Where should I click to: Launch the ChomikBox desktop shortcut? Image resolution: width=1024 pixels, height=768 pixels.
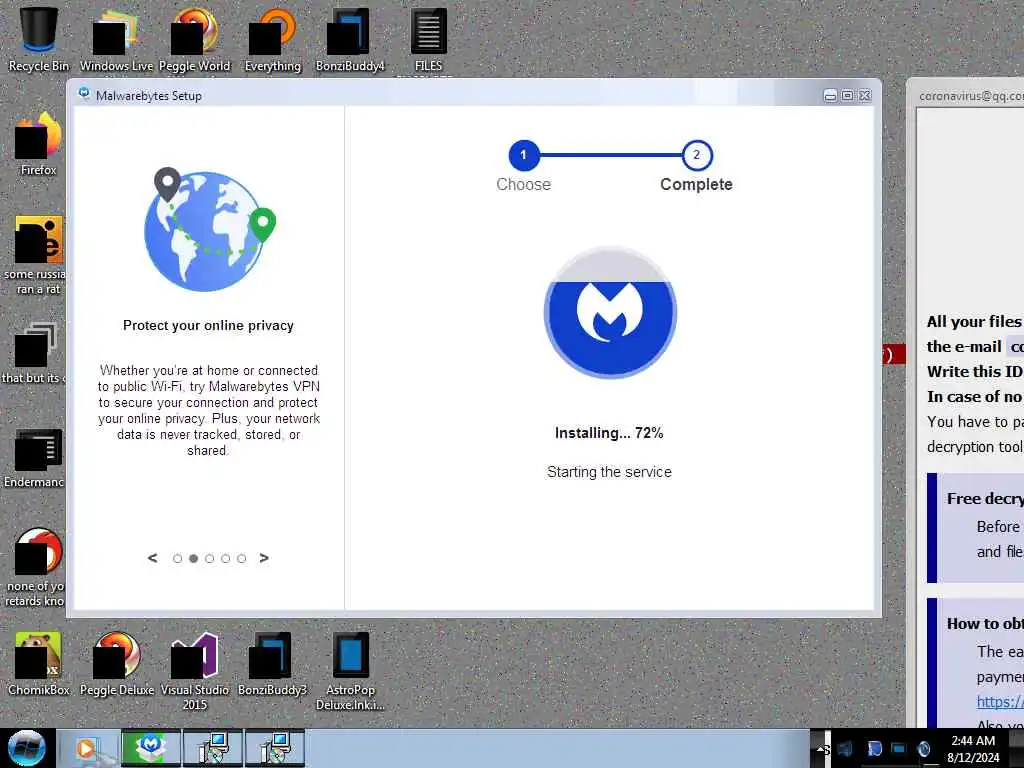click(39, 664)
